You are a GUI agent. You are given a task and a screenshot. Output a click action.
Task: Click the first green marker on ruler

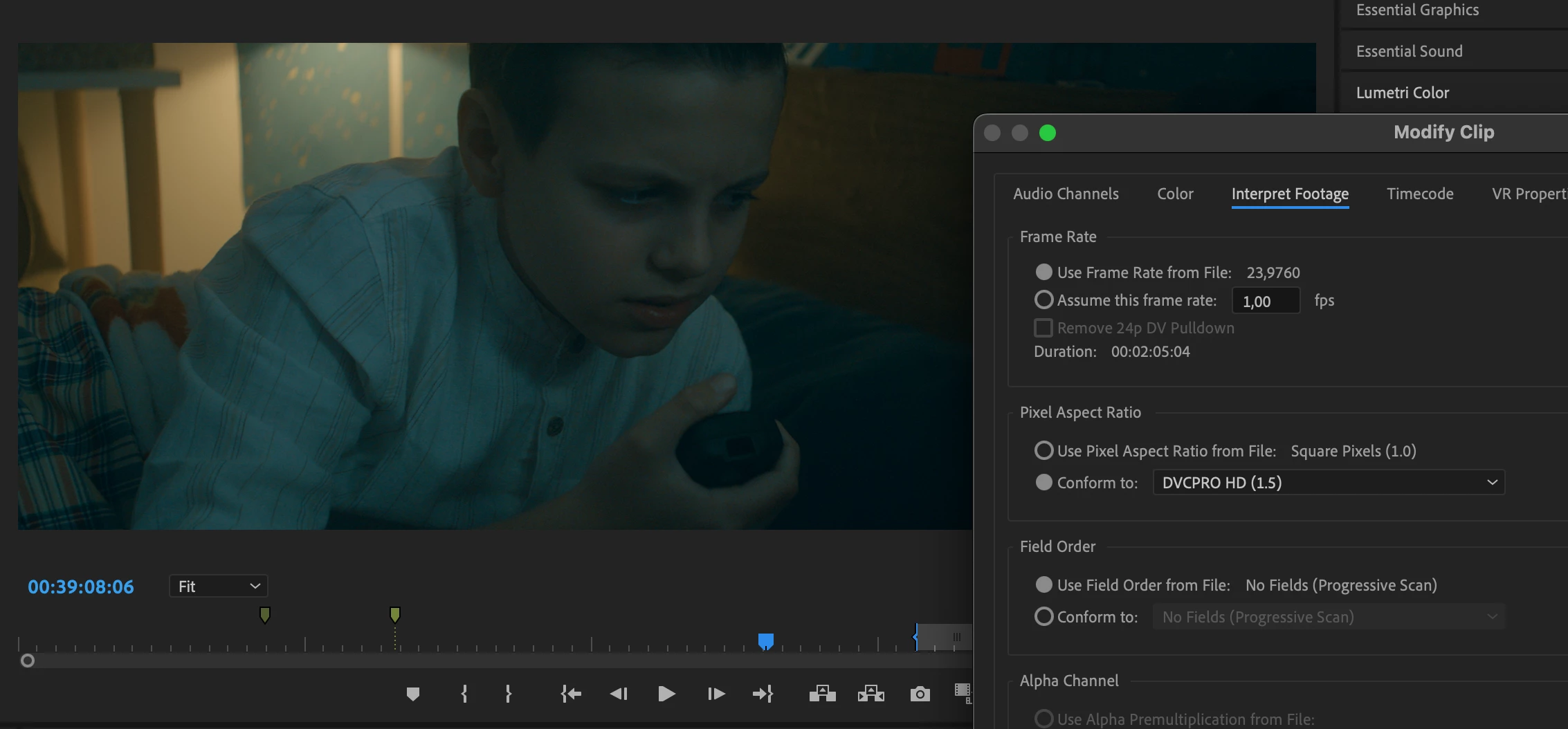point(265,614)
